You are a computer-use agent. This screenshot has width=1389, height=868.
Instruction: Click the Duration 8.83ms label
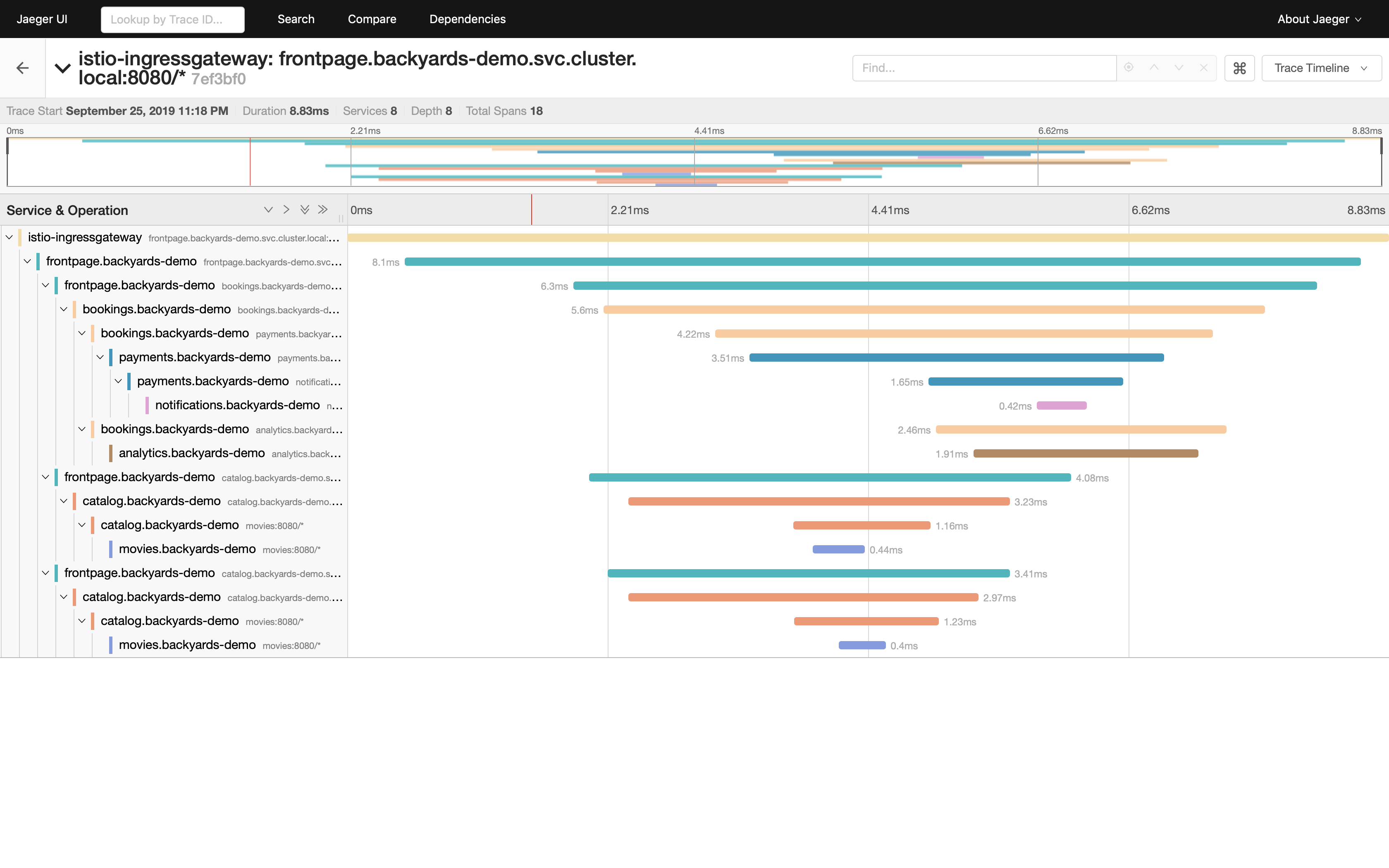tap(285, 111)
